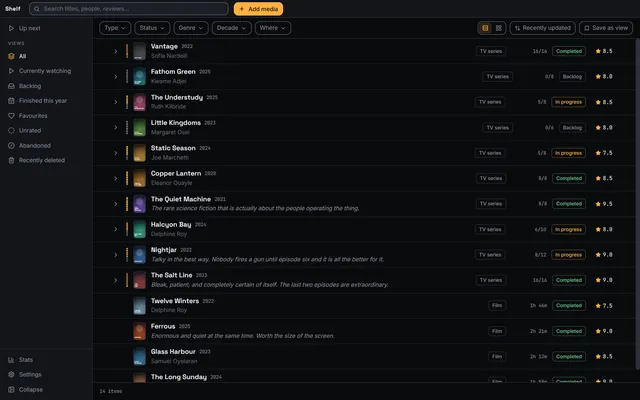Click the Little Kingdoms poster thumbnail

pyautogui.click(x=140, y=128)
